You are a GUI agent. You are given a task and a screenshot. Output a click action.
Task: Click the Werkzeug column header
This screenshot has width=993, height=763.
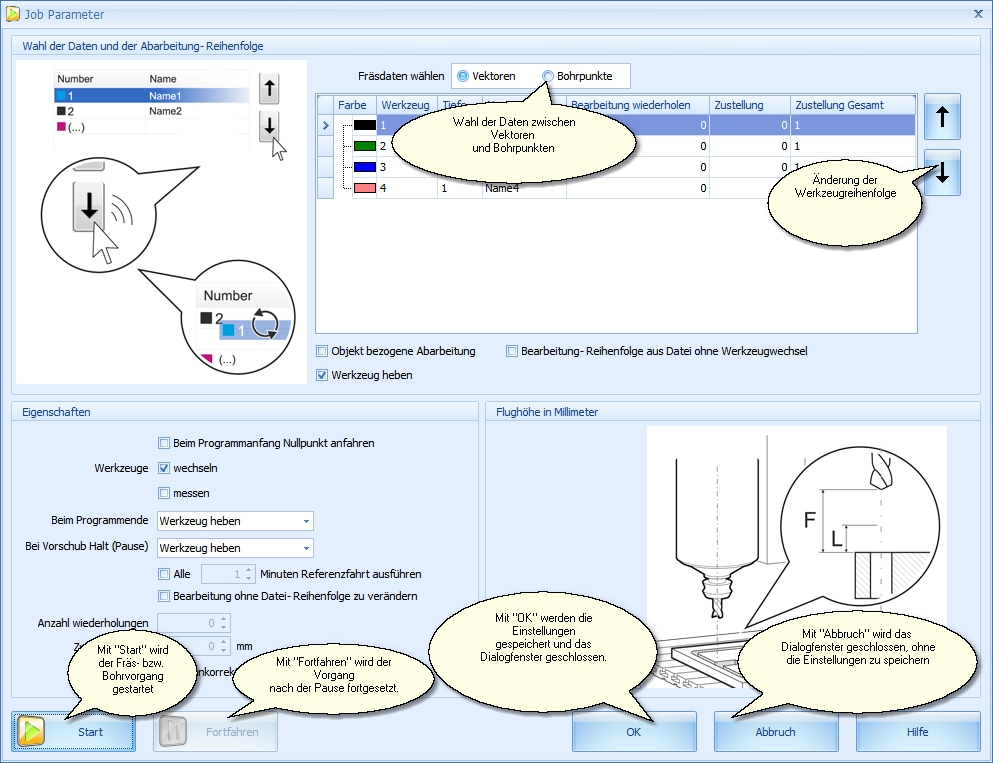tap(405, 105)
